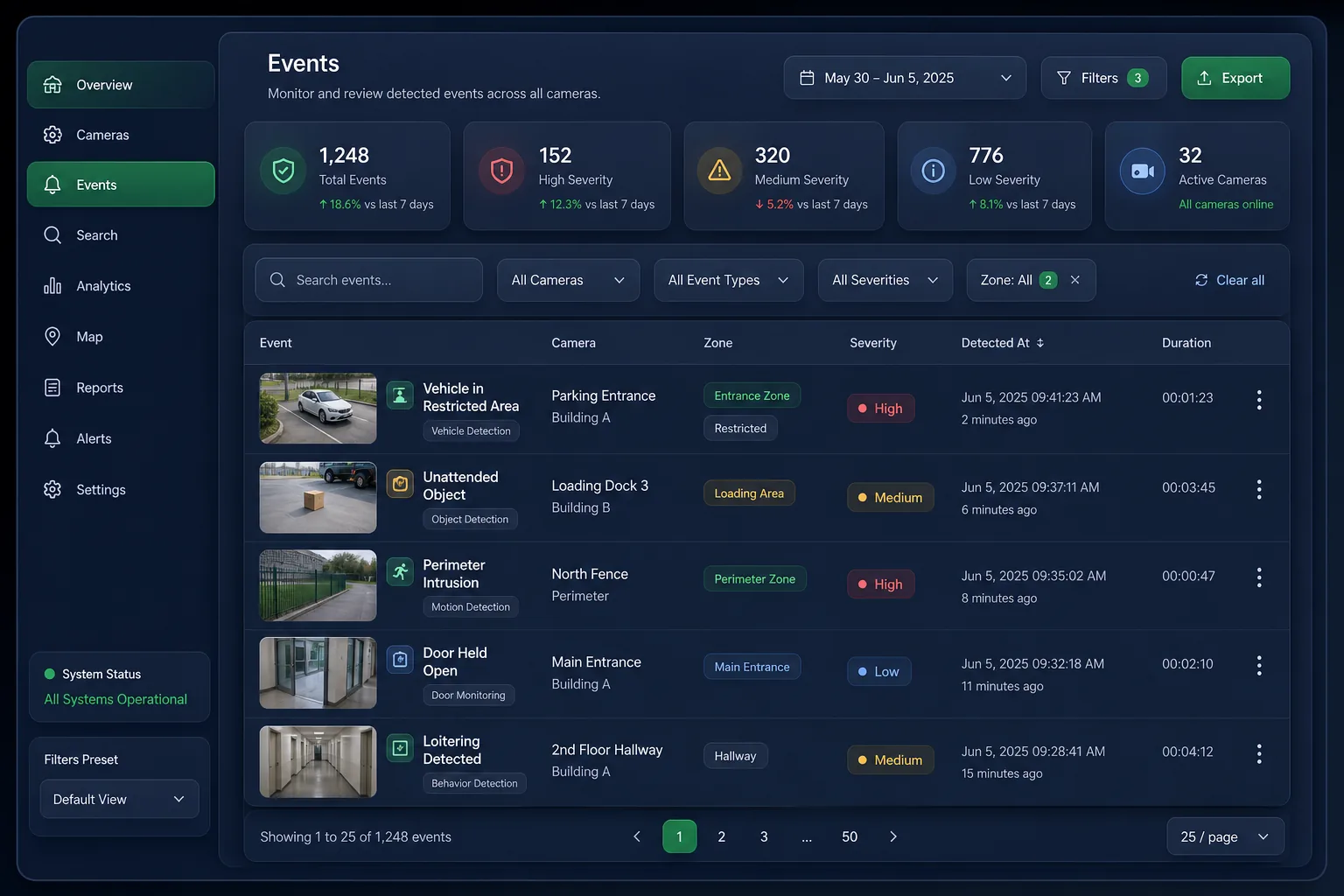Click the shield icon on the Total Events card

tap(283, 170)
